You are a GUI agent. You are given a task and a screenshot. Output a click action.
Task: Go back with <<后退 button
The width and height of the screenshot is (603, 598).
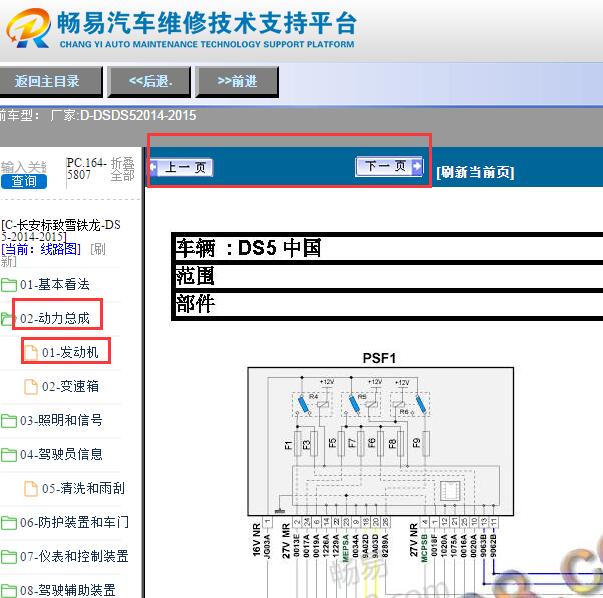click(x=149, y=81)
